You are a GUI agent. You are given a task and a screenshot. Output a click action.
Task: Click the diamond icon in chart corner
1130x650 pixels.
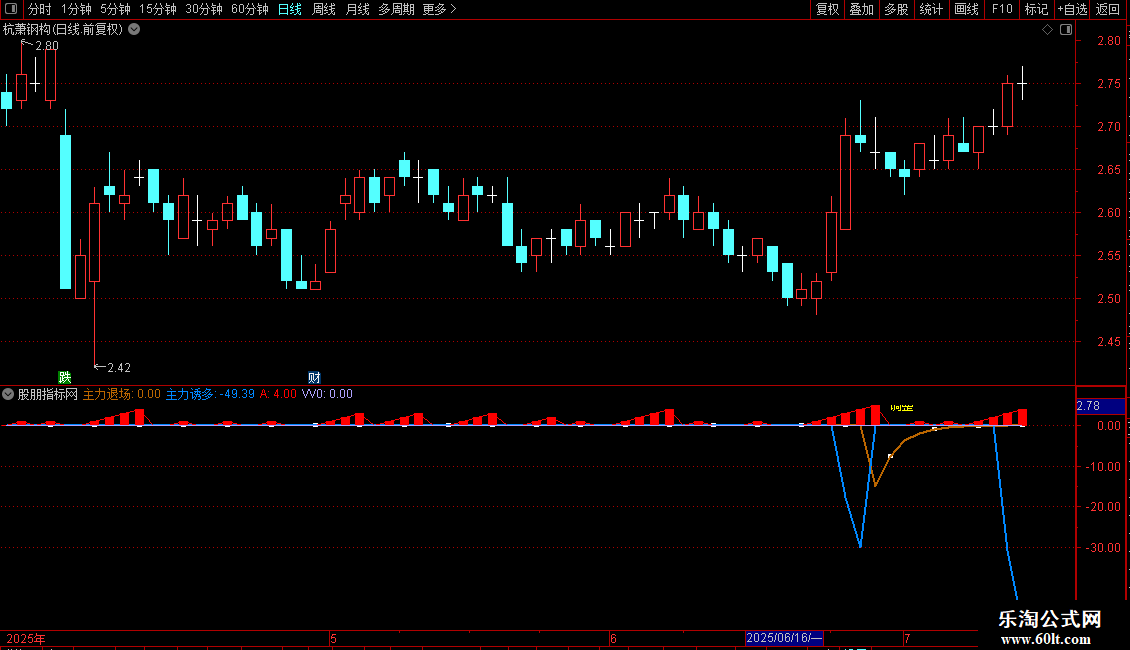1047,30
